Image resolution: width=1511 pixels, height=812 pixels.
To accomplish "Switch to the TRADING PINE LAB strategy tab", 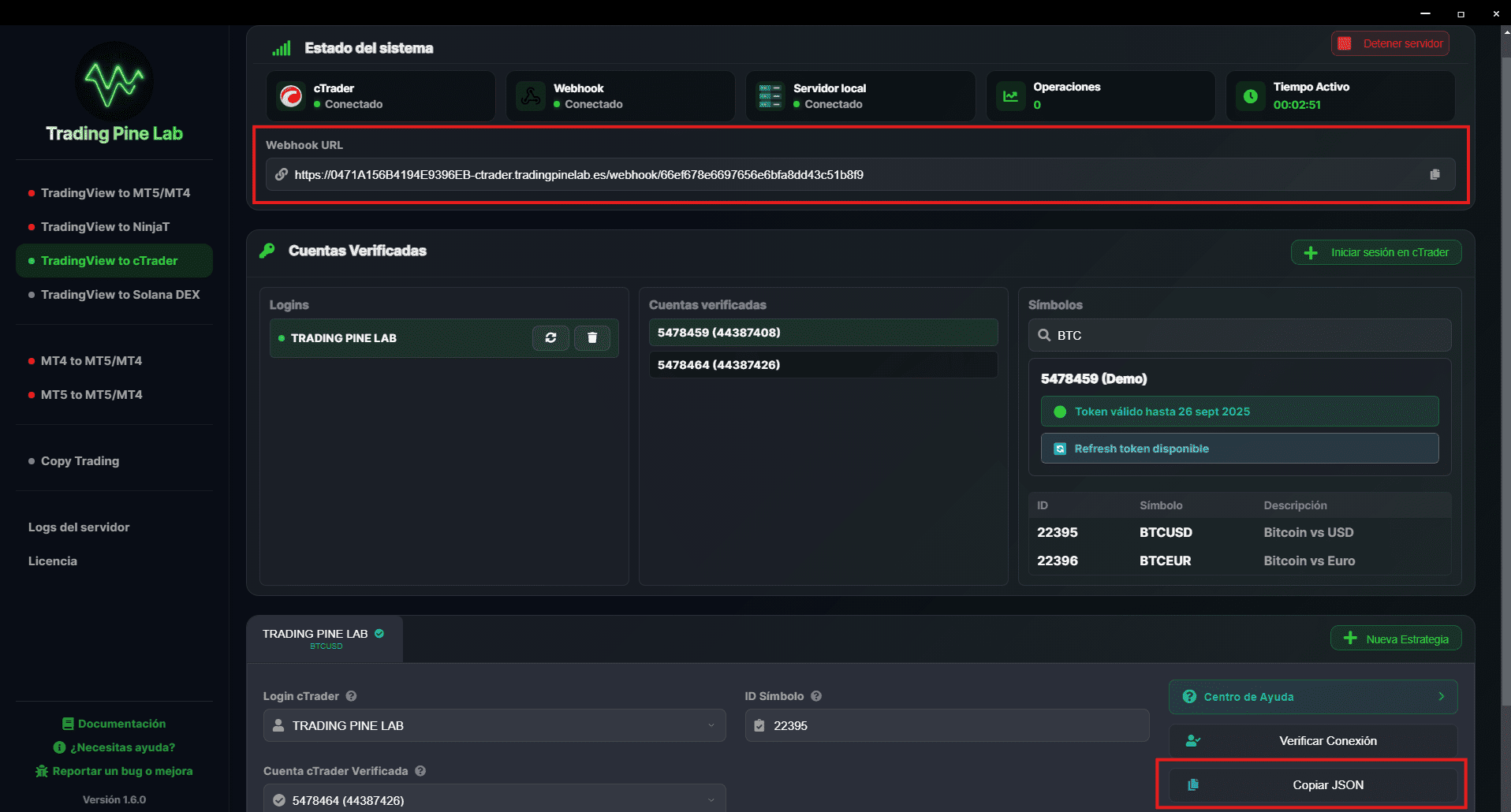I will pyautogui.click(x=323, y=638).
